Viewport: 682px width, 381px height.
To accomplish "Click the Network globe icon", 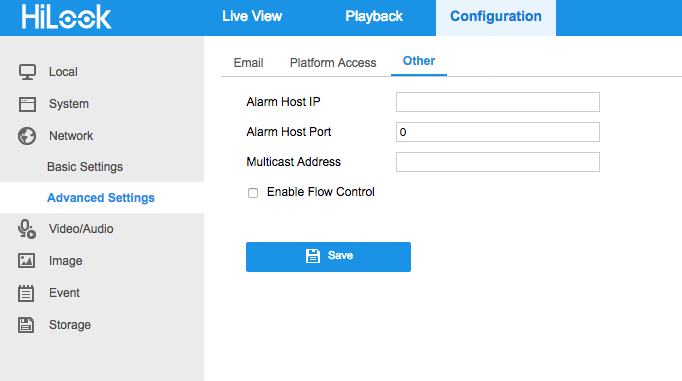I will pos(27,136).
